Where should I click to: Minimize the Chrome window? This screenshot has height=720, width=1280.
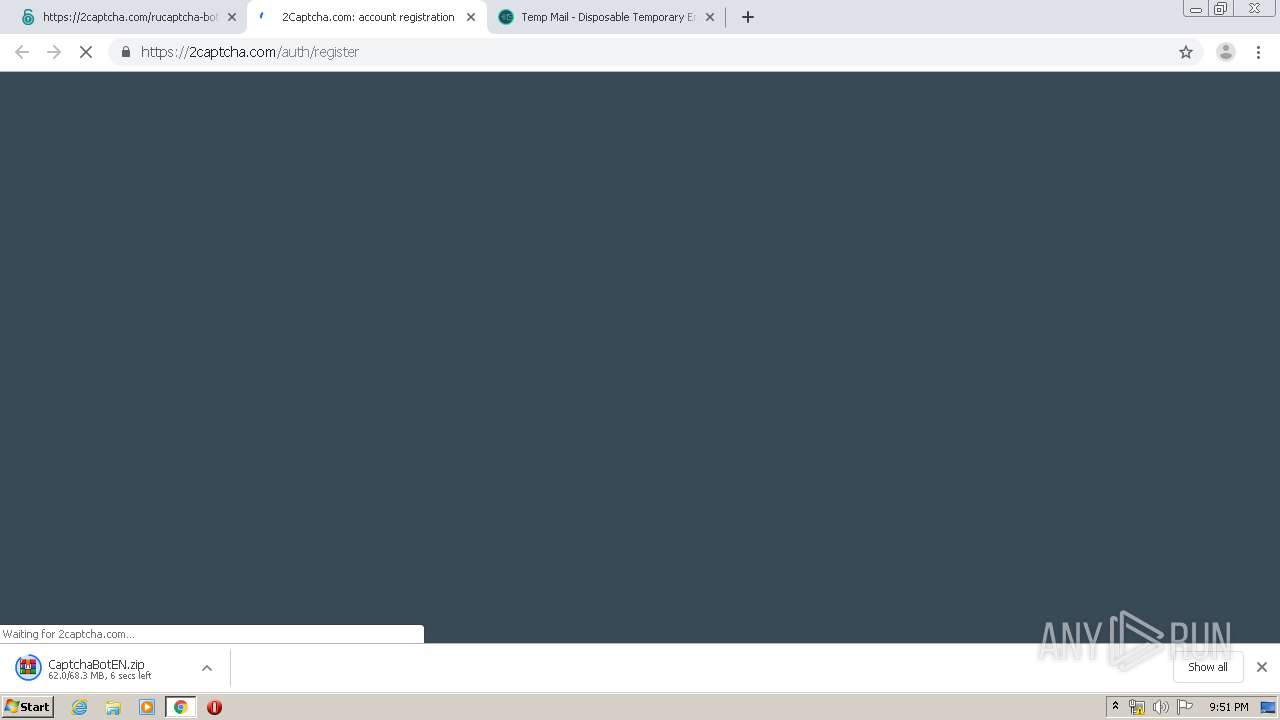coord(1196,9)
